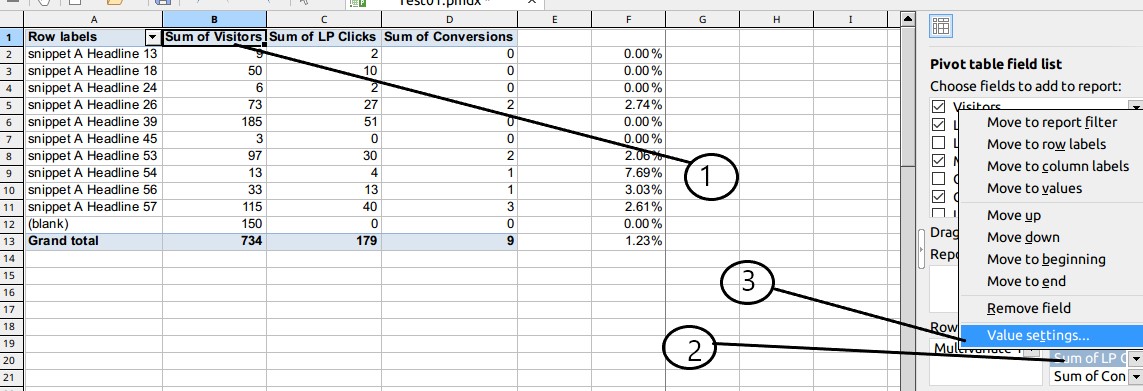The image size is (1143, 391).
Task: Toggle the checked field starting with C
Action: [939, 196]
